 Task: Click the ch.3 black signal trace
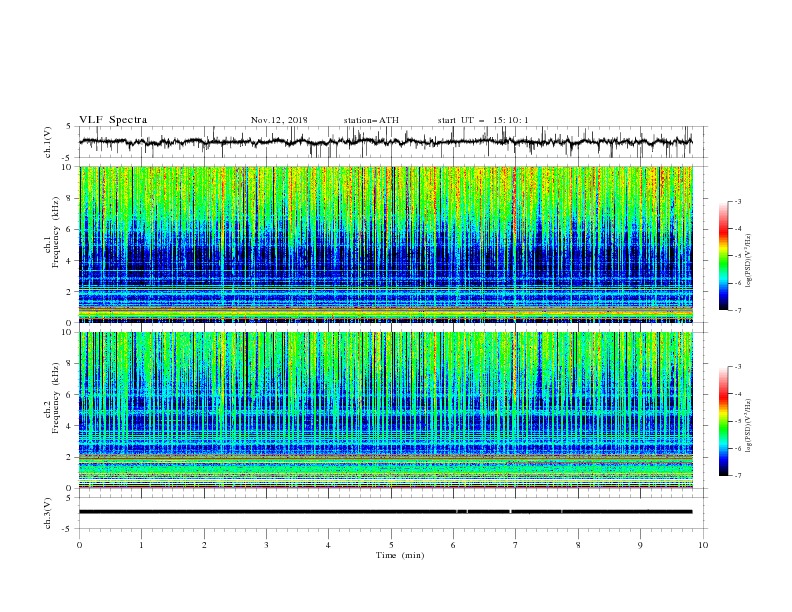pyautogui.click(x=386, y=512)
